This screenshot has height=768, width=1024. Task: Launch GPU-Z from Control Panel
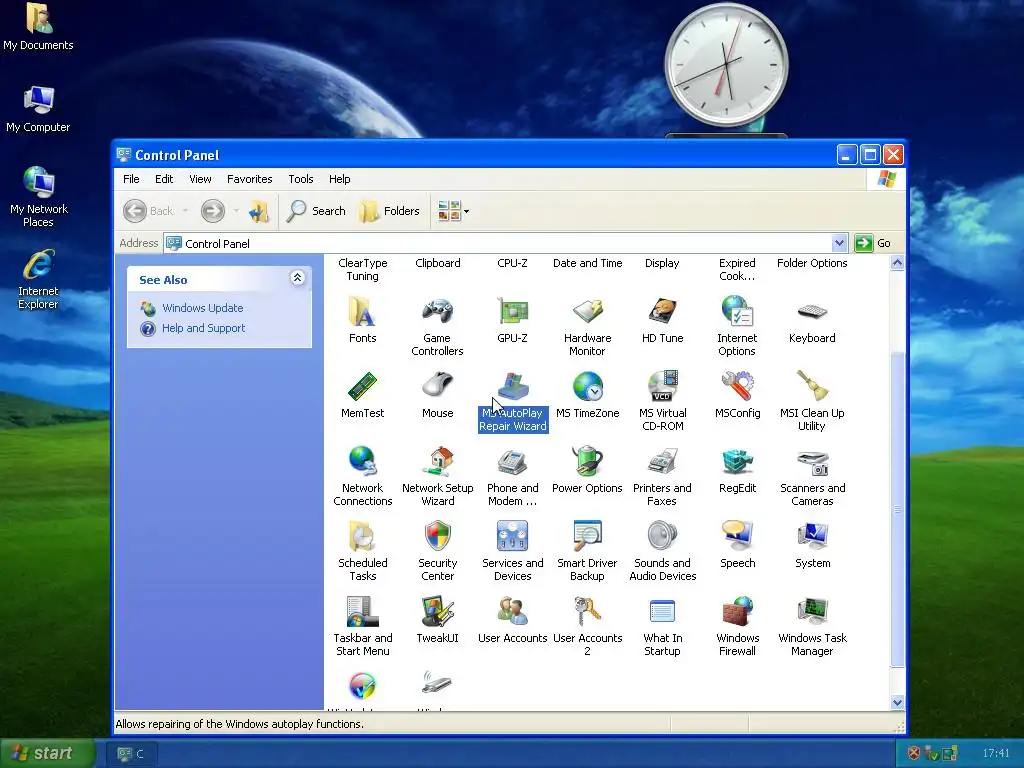pyautogui.click(x=512, y=312)
